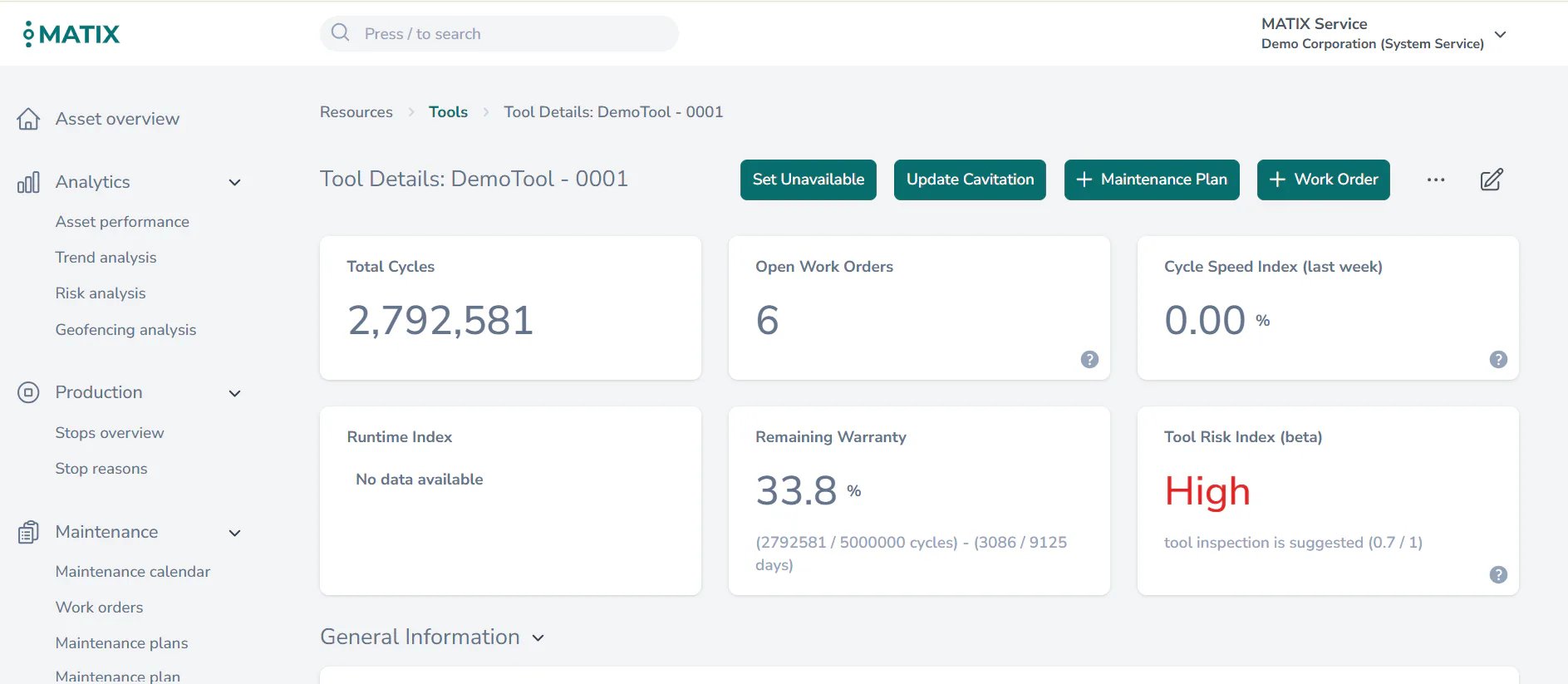
Task: Collapse the General Information section
Action: pos(538,637)
